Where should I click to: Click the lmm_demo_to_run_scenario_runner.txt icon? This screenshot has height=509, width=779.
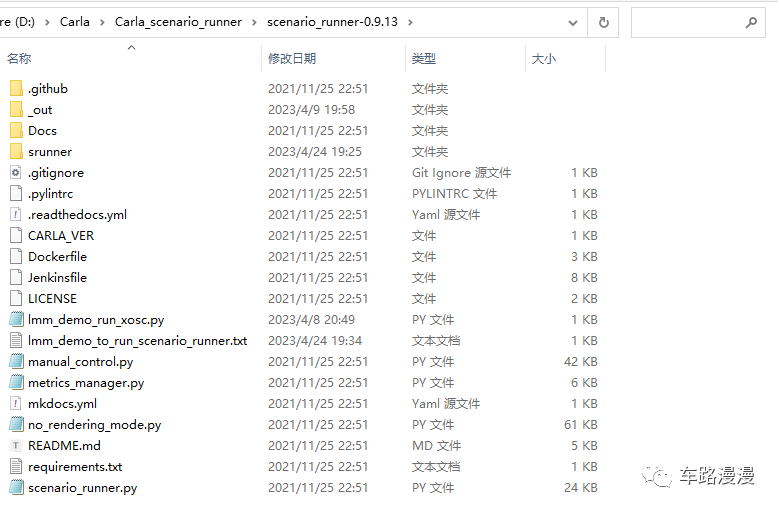pos(16,341)
